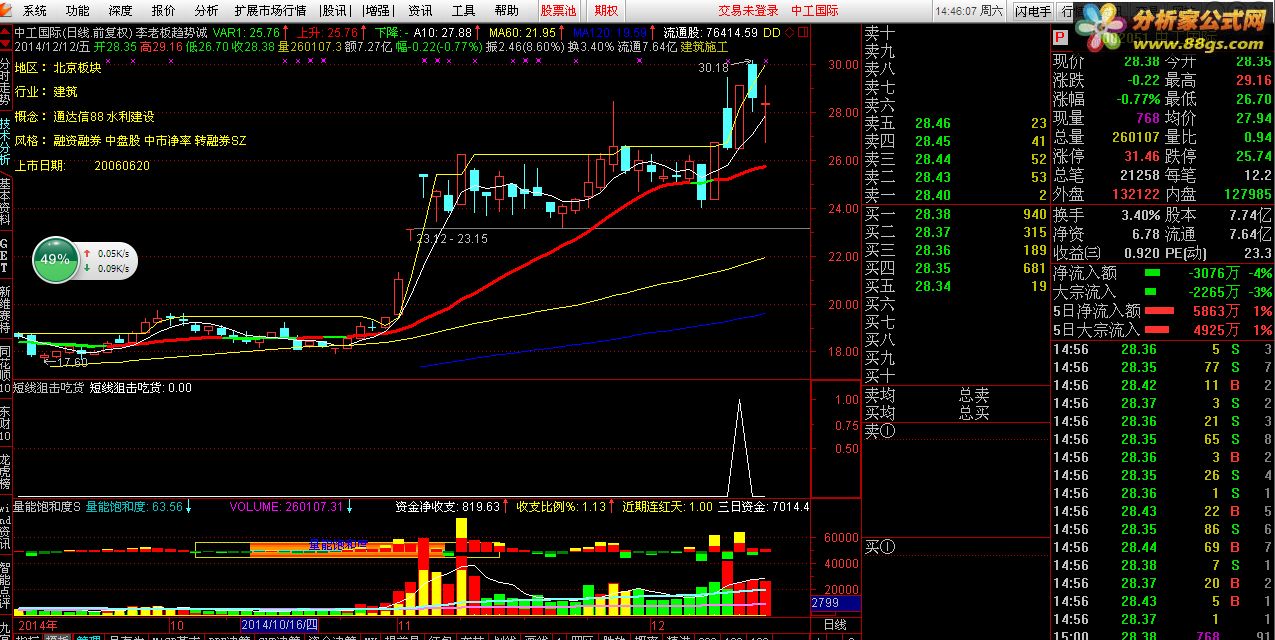Open the red 股票池 stock pool

pos(558,11)
